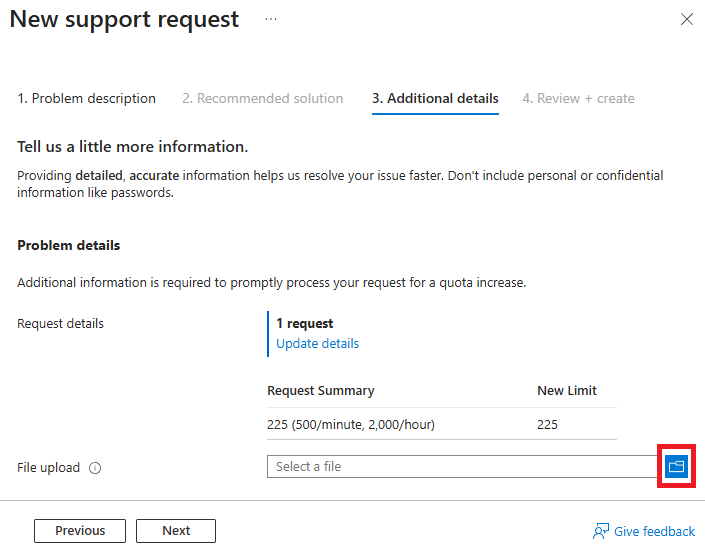
Task: Click the file browse folder icon
Action: pyautogui.click(x=677, y=466)
